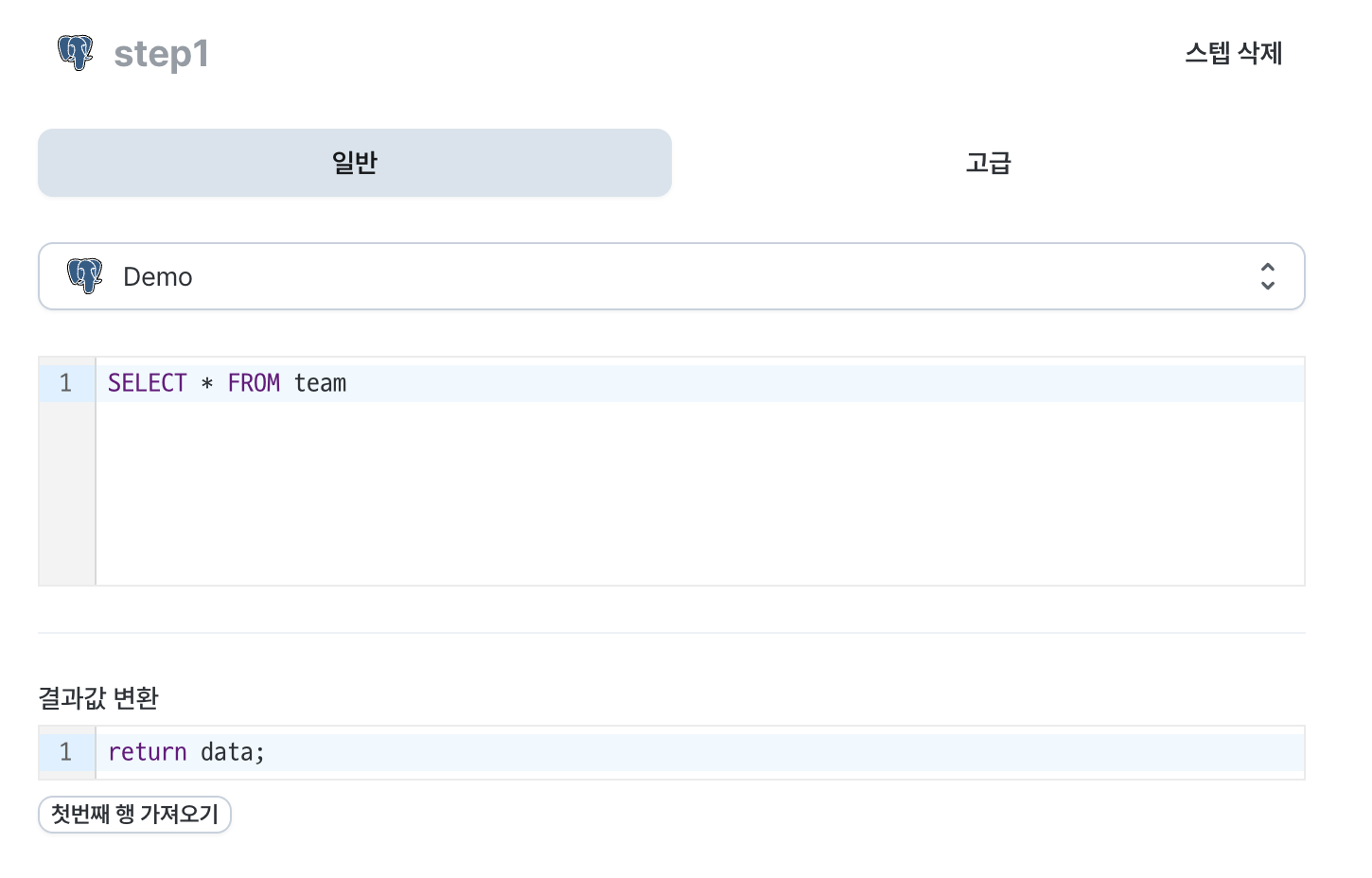Image resolution: width=1372 pixels, height=878 pixels.
Task: Click the Demo text in resource selector
Action: click(x=158, y=277)
